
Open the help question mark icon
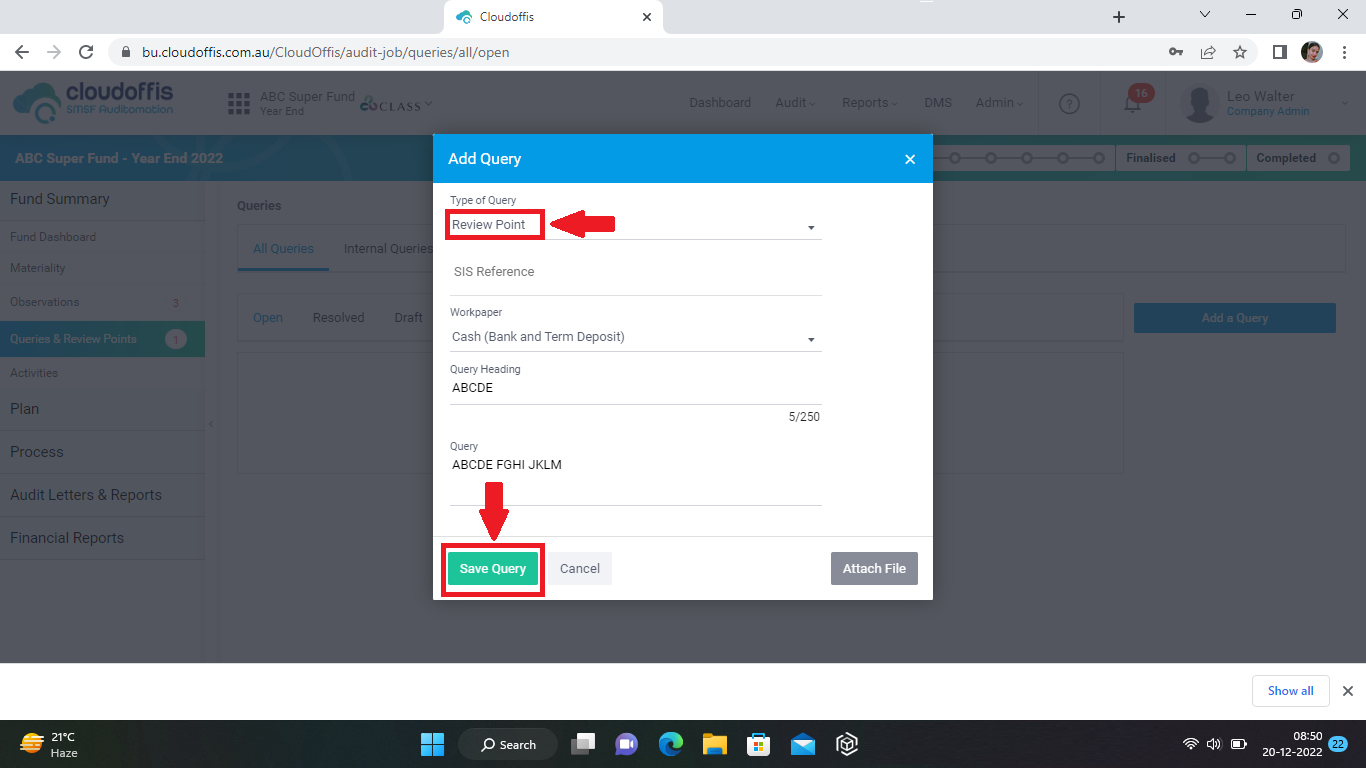[1069, 103]
